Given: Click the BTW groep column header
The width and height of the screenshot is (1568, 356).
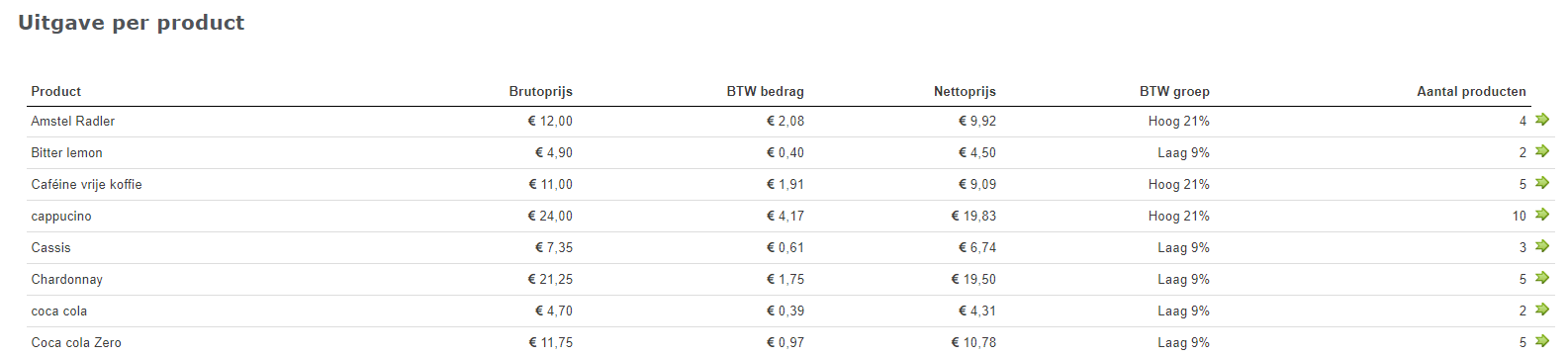Looking at the screenshot, I should [1174, 91].
